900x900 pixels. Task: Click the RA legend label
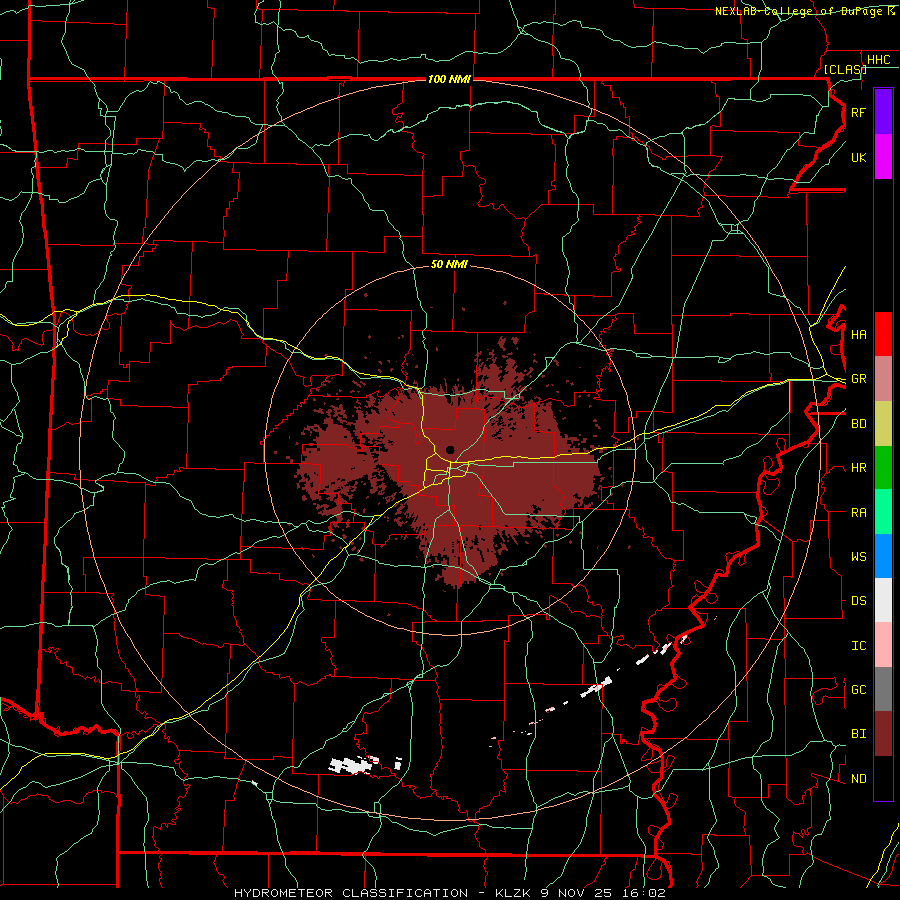[x=858, y=513]
